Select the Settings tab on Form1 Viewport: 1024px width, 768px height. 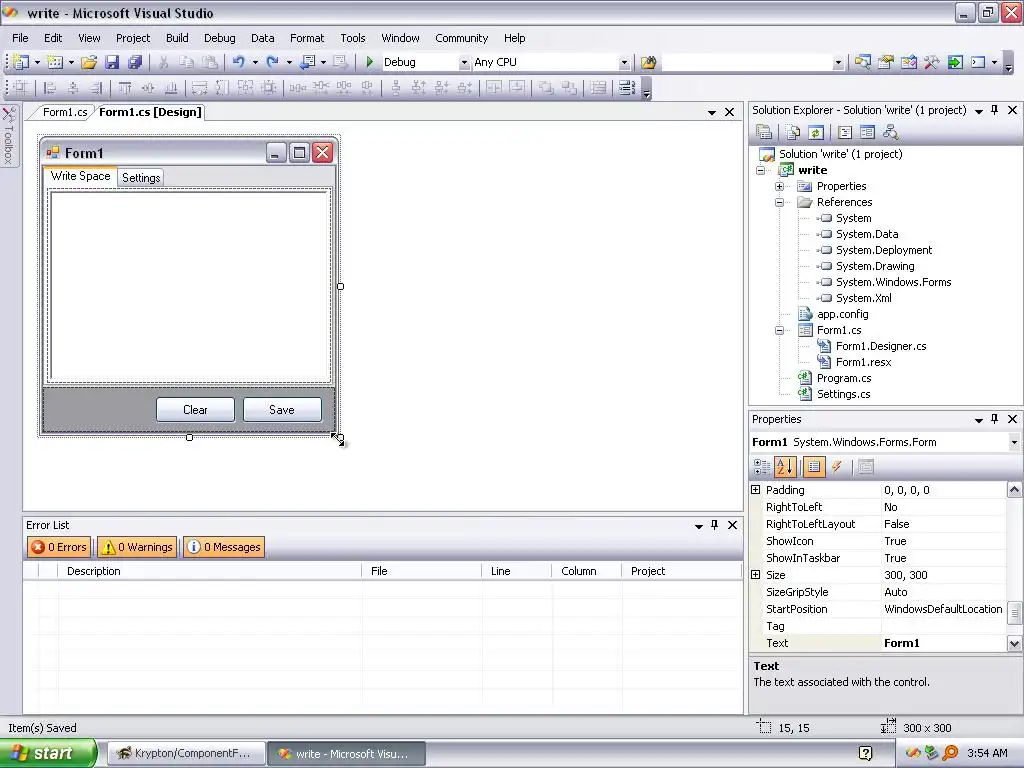[x=141, y=178]
